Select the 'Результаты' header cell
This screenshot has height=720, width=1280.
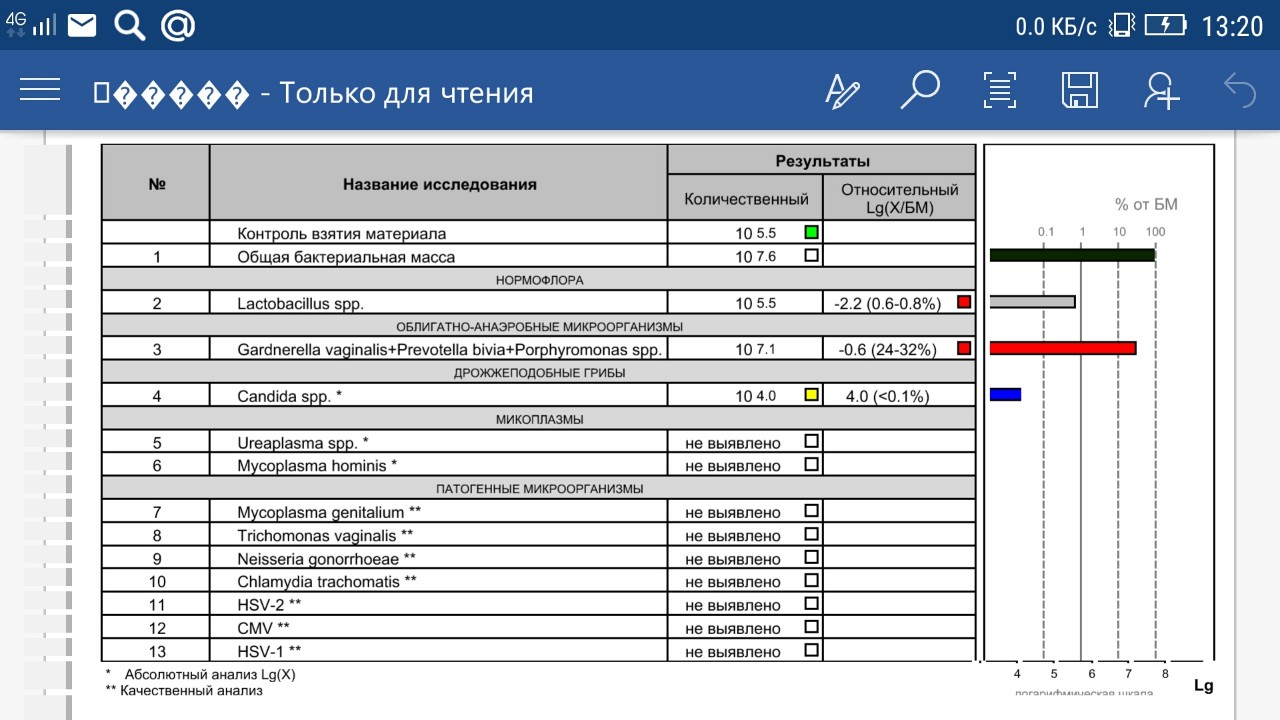pyautogui.click(x=822, y=160)
